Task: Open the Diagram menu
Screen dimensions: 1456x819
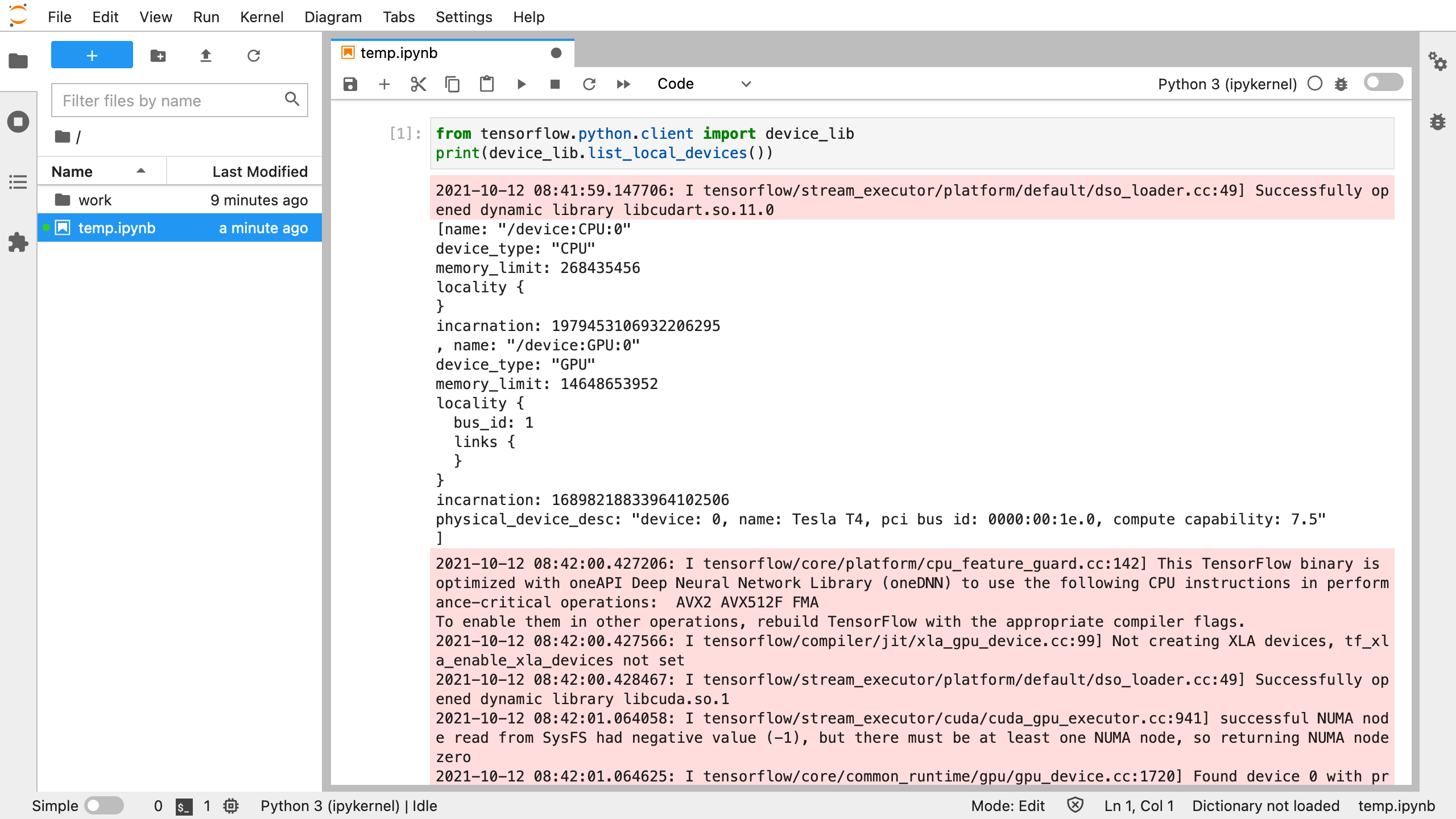Action: pyautogui.click(x=333, y=16)
